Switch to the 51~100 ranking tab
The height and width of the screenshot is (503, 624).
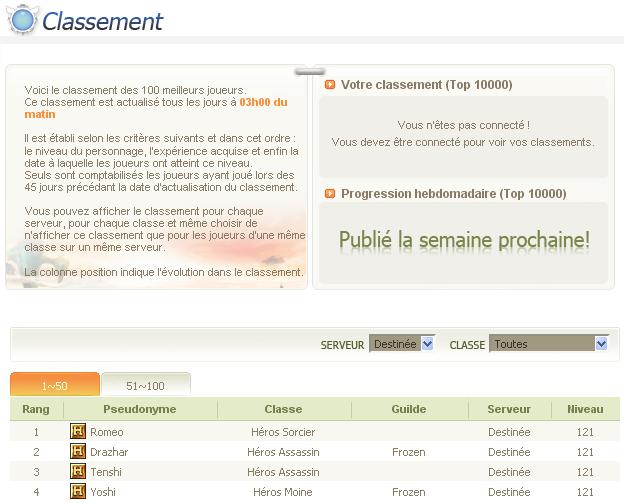click(x=146, y=385)
